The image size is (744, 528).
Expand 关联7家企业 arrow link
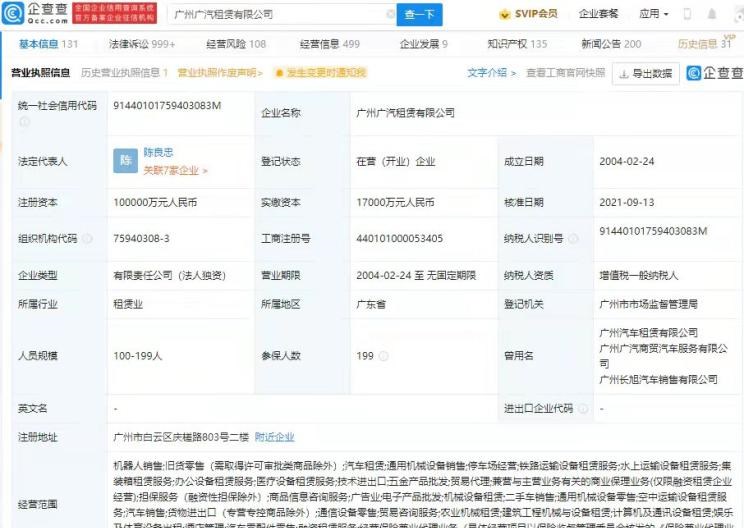(x=176, y=170)
